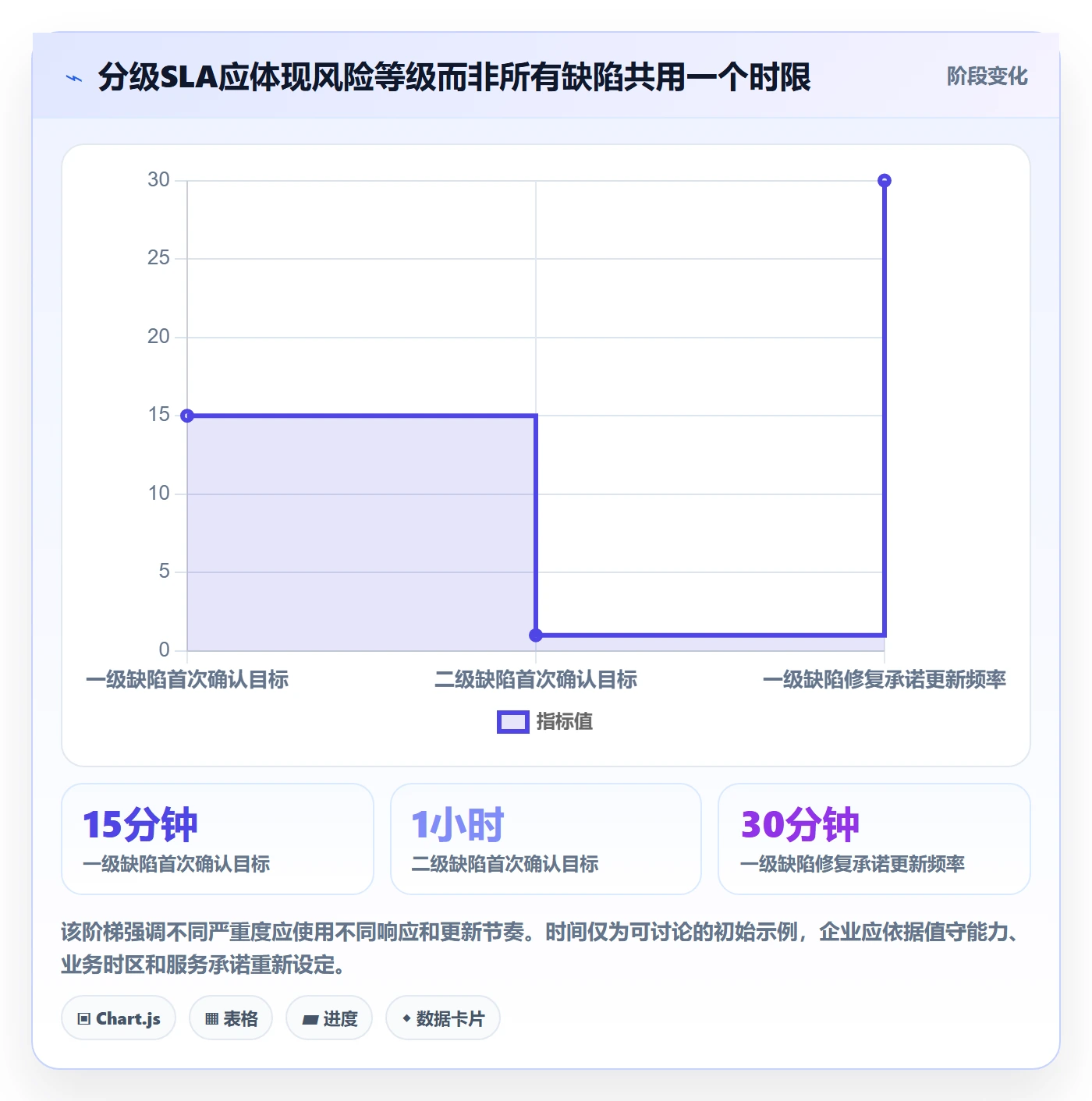This screenshot has height=1101, width=1092.
Task: Open the 1小时 metric card
Action: tap(546, 839)
